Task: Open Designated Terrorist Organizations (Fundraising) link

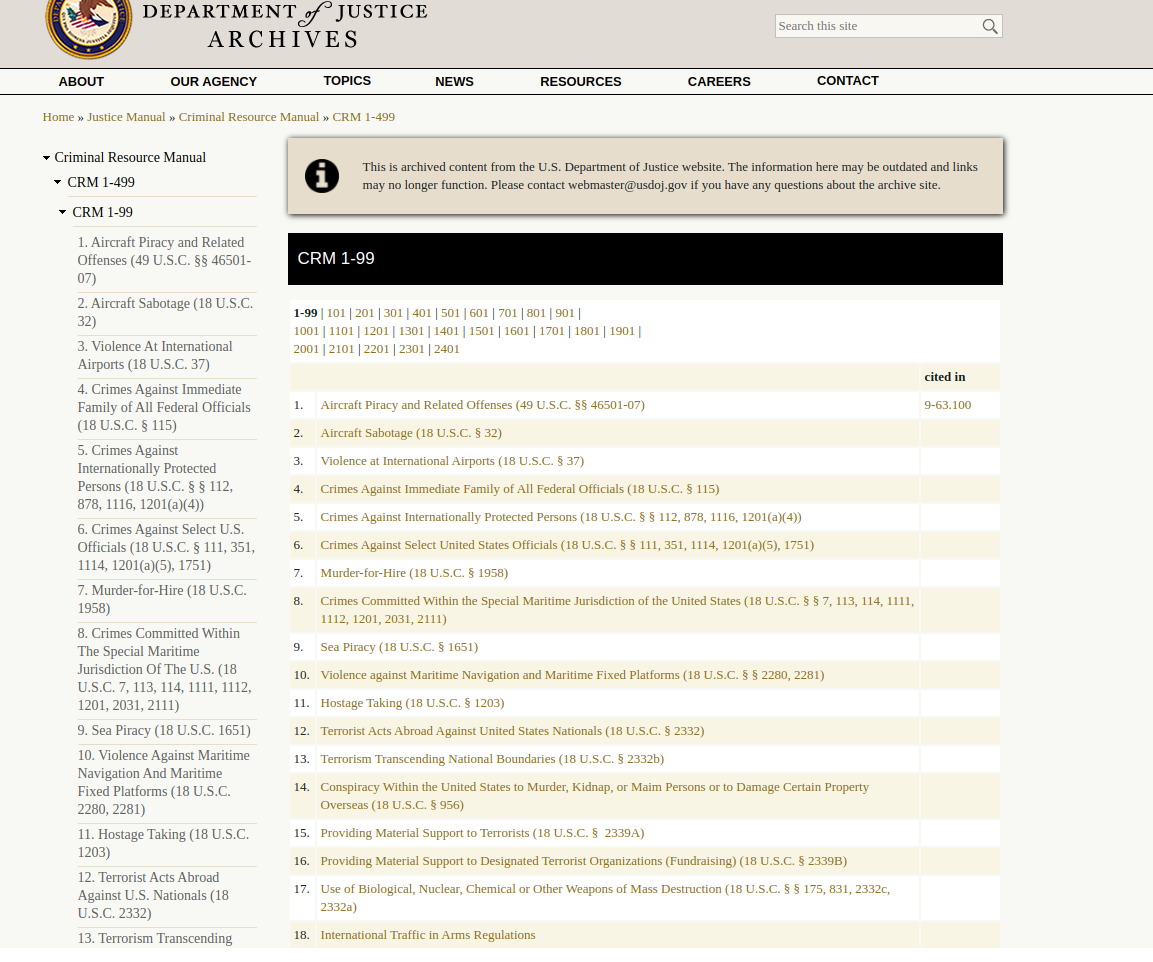Action: (584, 861)
